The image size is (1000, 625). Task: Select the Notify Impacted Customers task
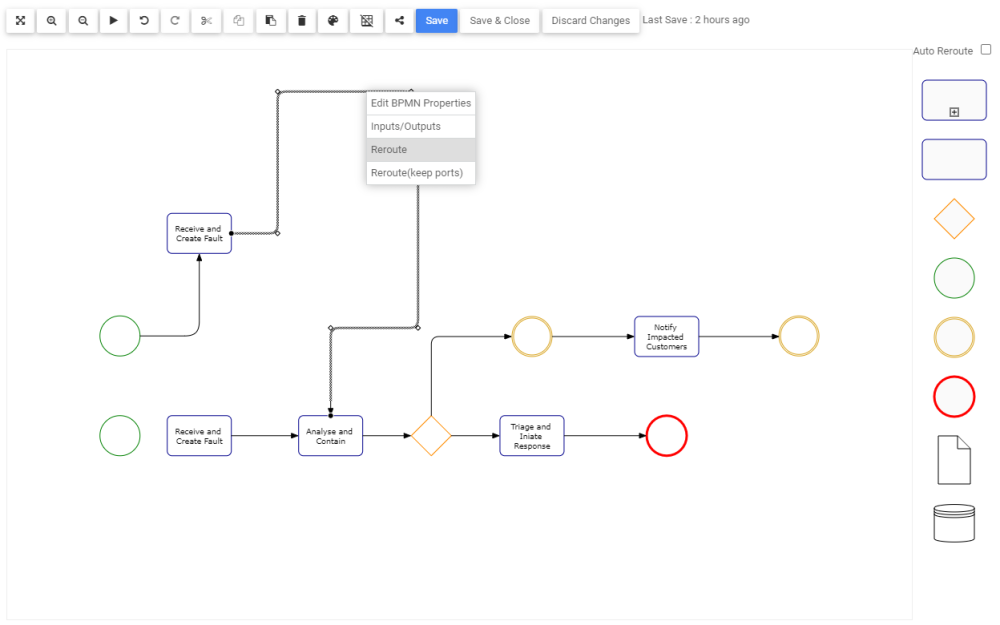click(666, 337)
